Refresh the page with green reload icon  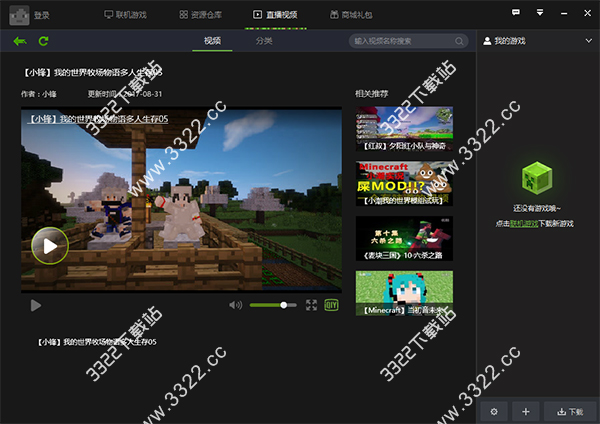tap(43, 41)
